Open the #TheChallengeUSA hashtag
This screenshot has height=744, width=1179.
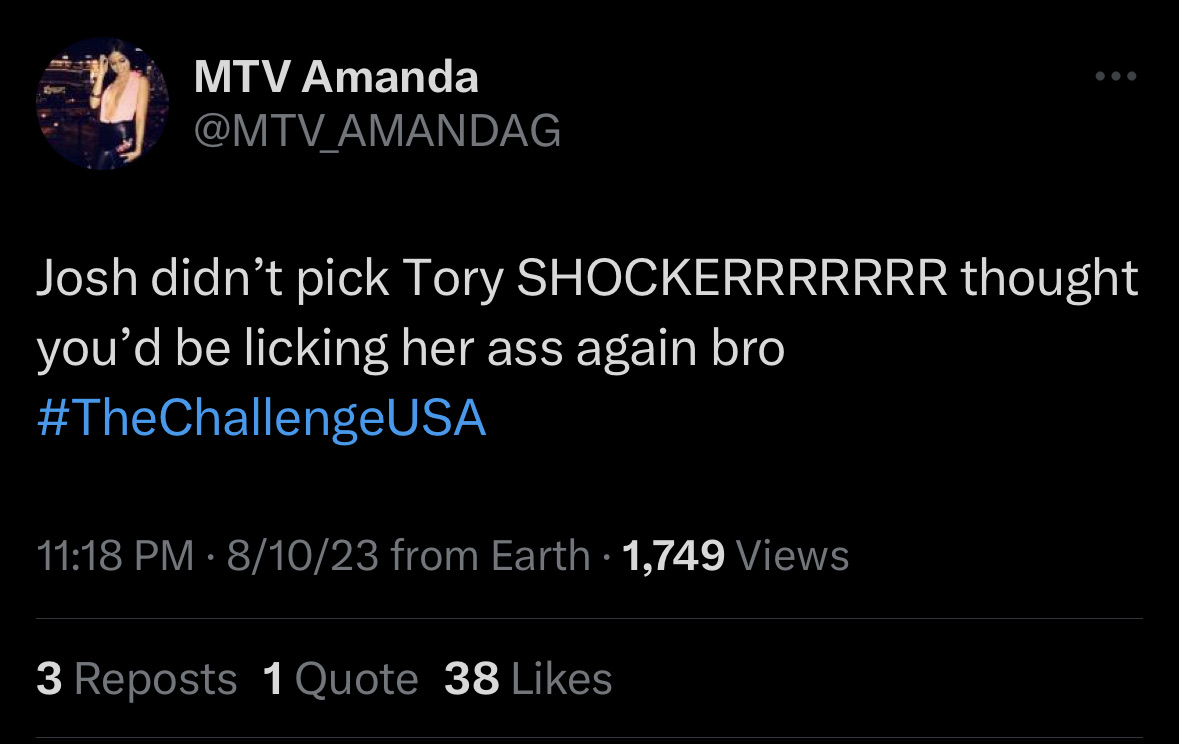pos(262,418)
